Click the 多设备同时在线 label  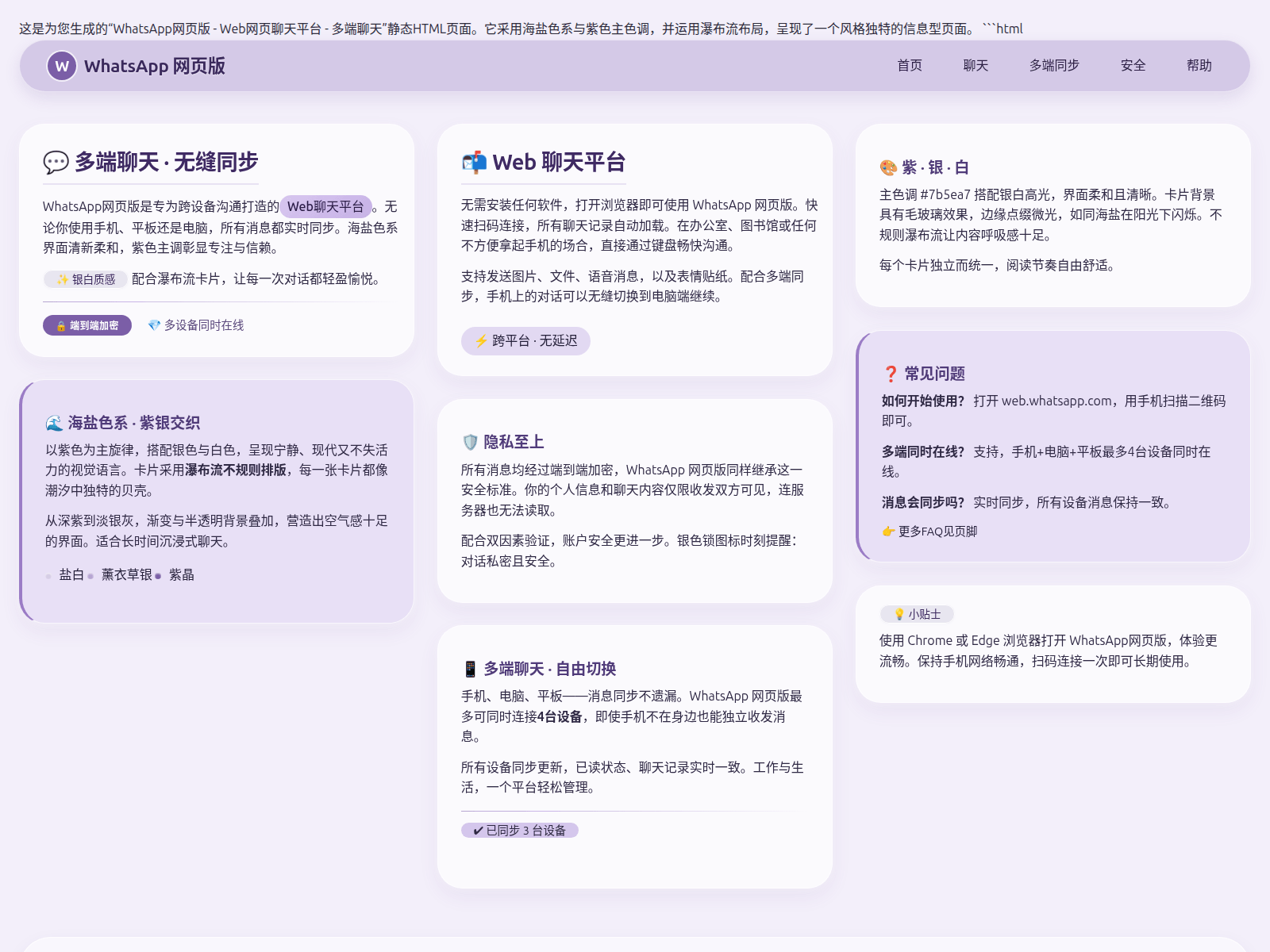click(x=204, y=325)
